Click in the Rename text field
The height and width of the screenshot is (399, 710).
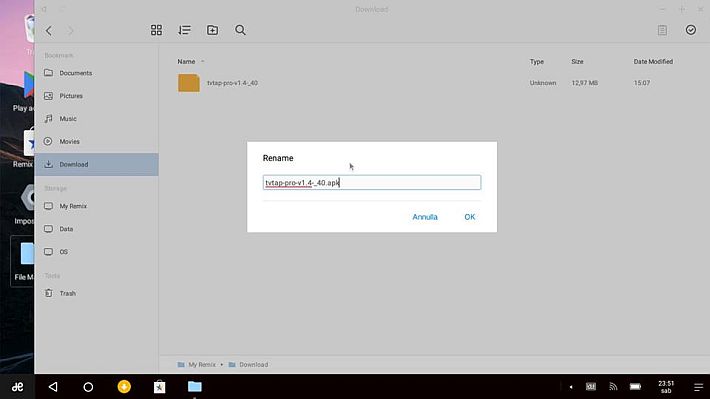coord(372,183)
